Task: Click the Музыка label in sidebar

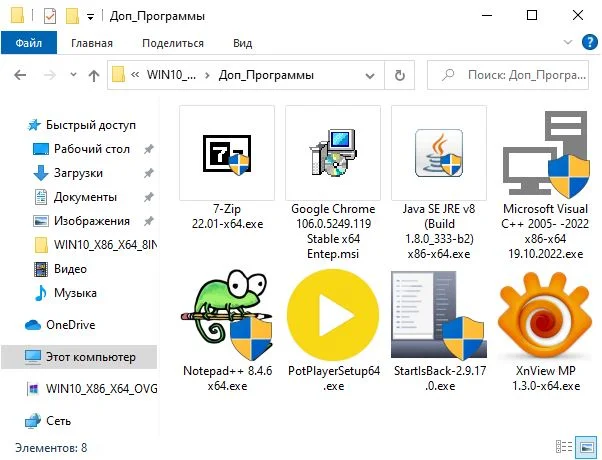Action: (75, 293)
